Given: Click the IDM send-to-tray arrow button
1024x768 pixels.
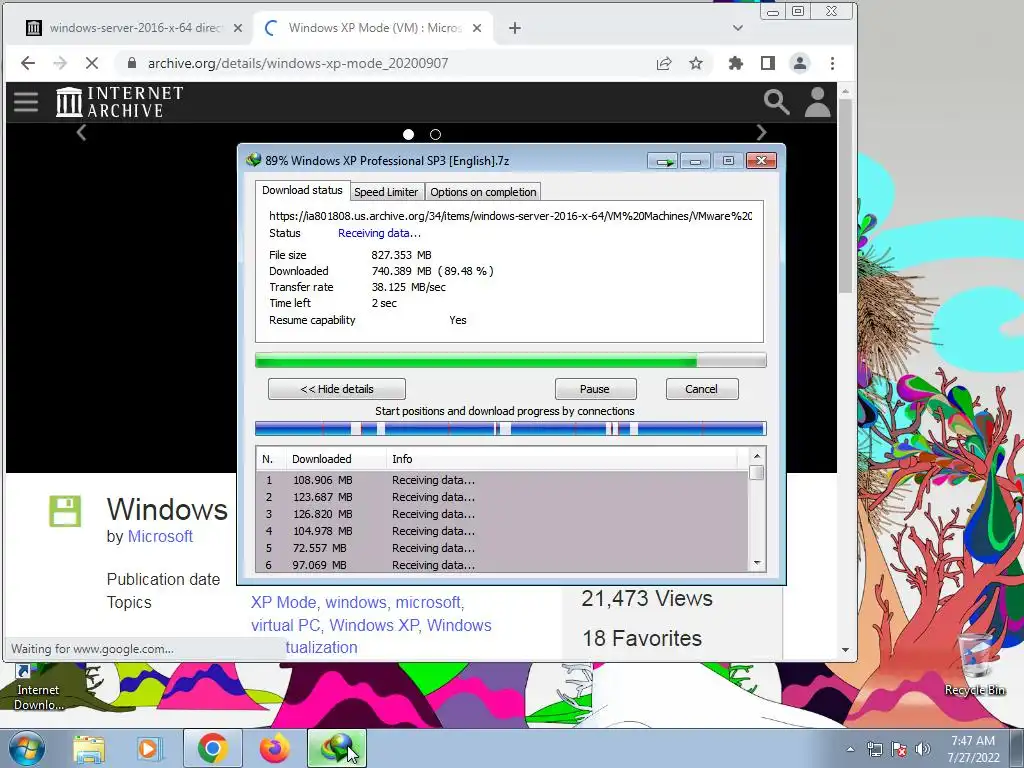Looking at the screenshot, I should [x=664, y=161].
